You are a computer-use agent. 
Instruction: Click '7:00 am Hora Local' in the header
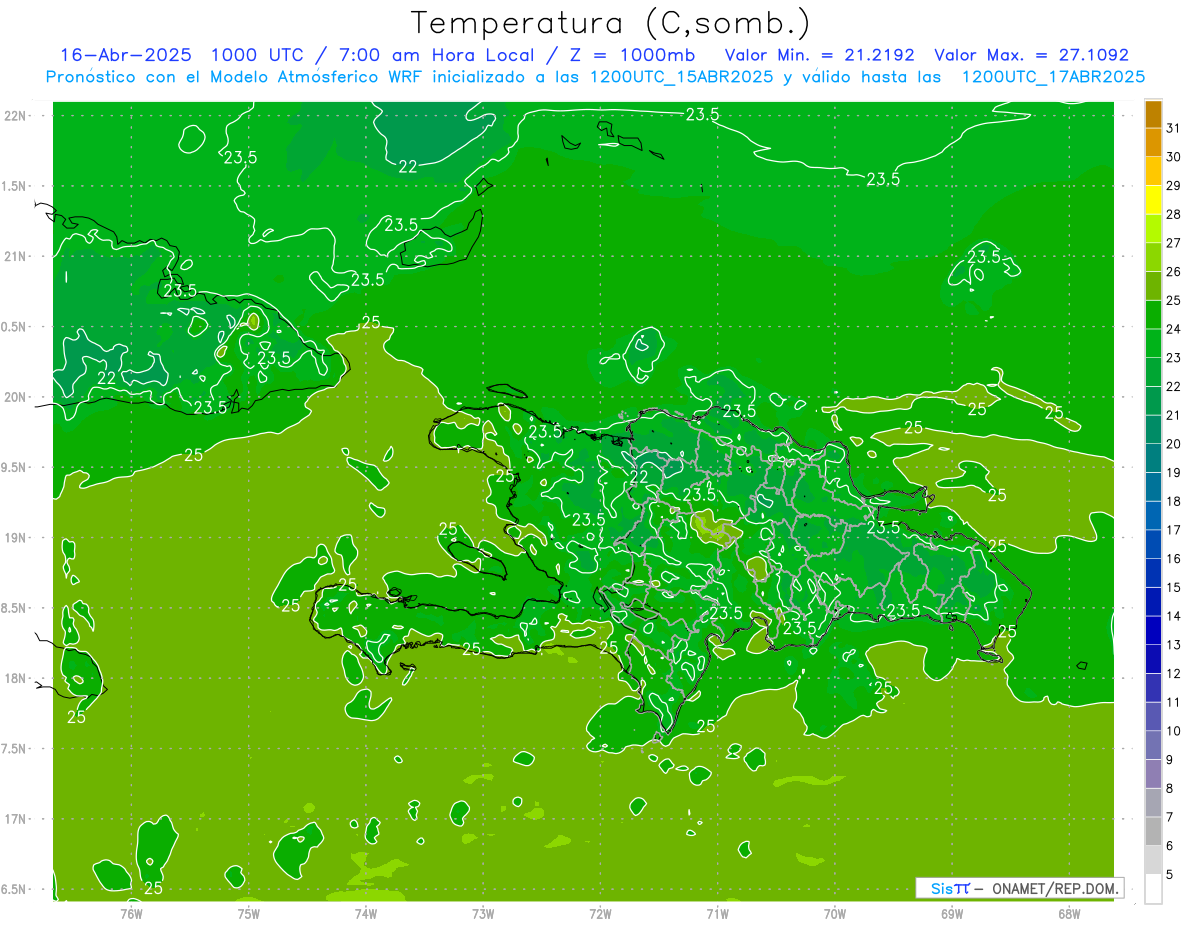(440, 55)
